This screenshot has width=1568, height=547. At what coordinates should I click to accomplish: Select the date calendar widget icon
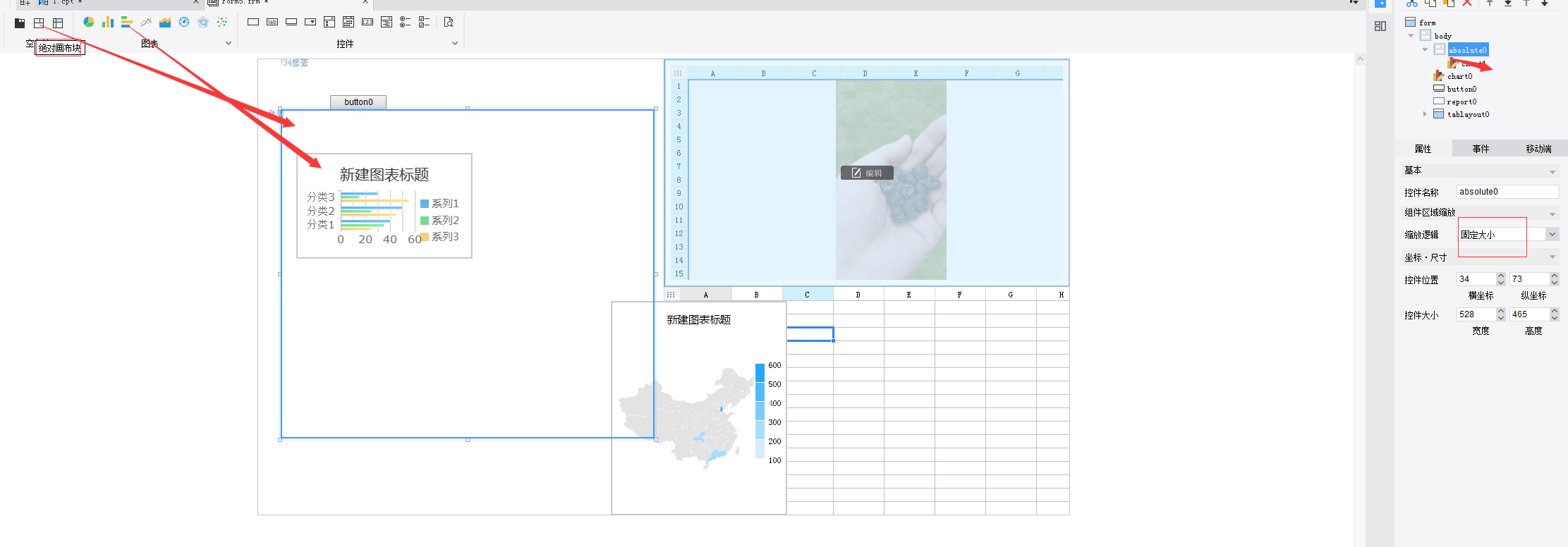(348, 23)
